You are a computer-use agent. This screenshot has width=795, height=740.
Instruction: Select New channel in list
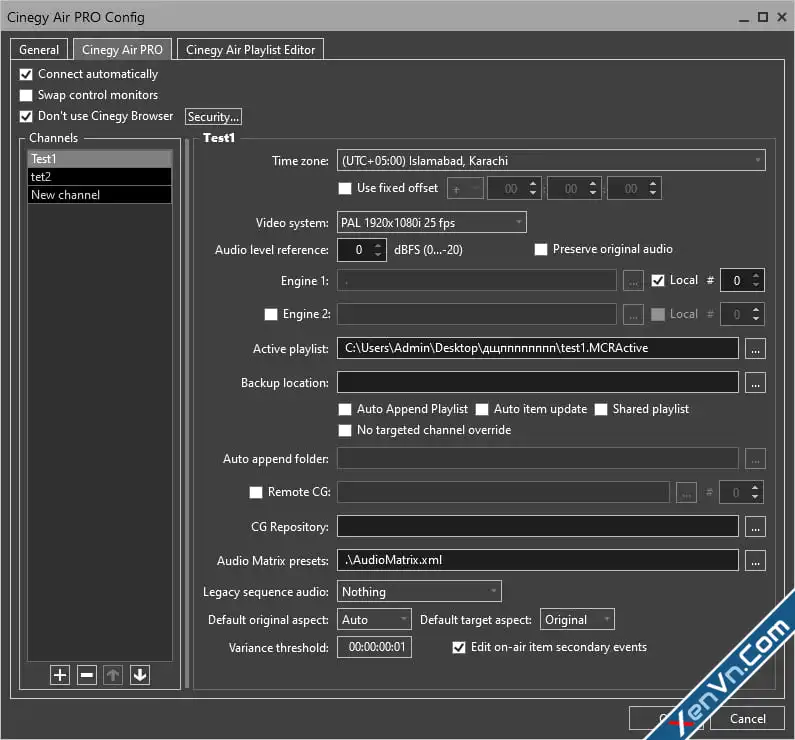pyautogui.click(x=99, y=195)
